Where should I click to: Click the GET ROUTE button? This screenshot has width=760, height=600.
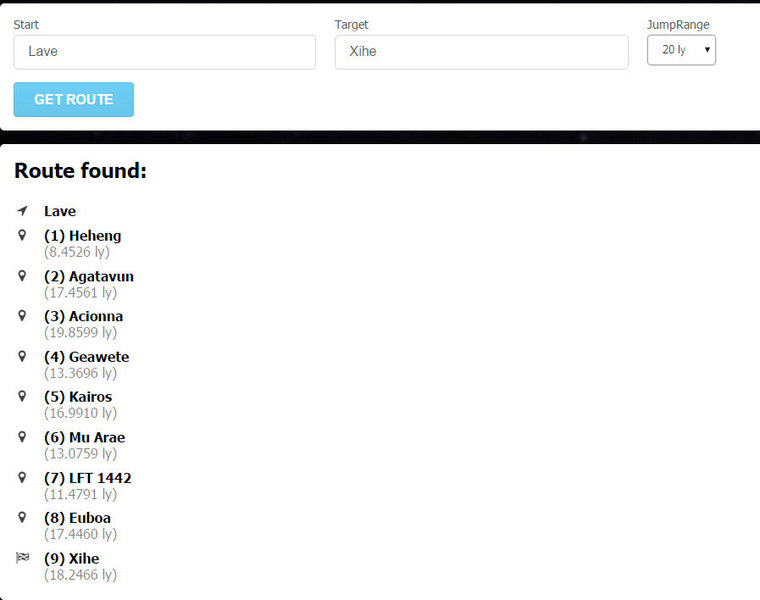tap(74, 99)
